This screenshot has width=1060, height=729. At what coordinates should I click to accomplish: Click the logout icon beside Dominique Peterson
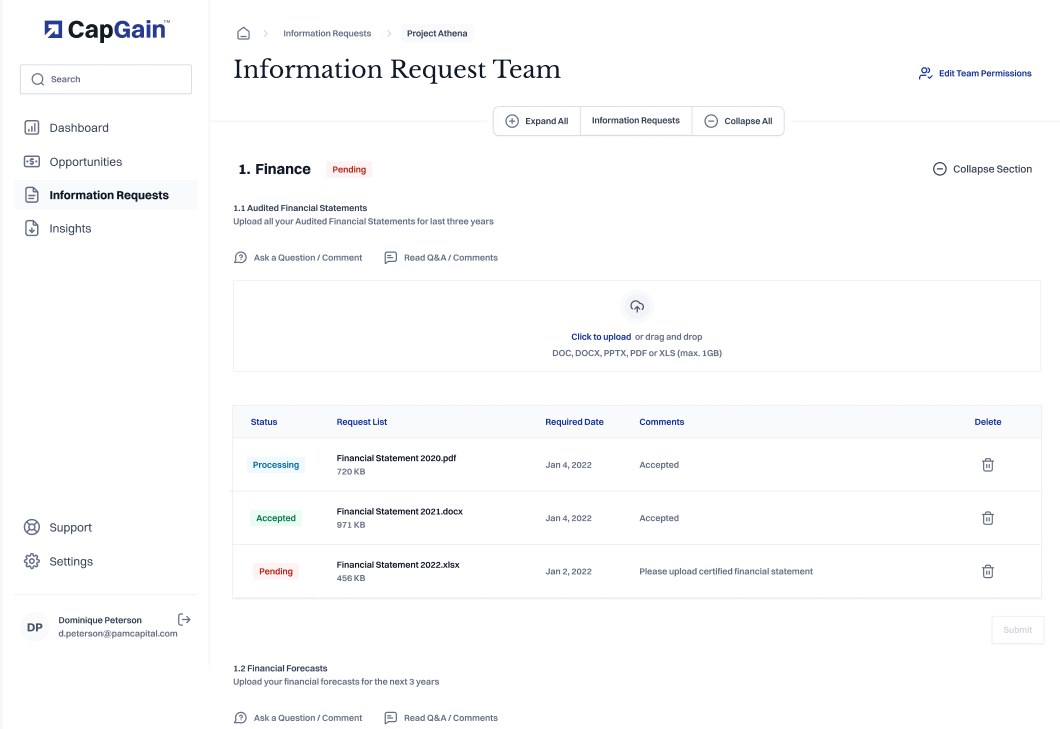(x=184, y=620)
